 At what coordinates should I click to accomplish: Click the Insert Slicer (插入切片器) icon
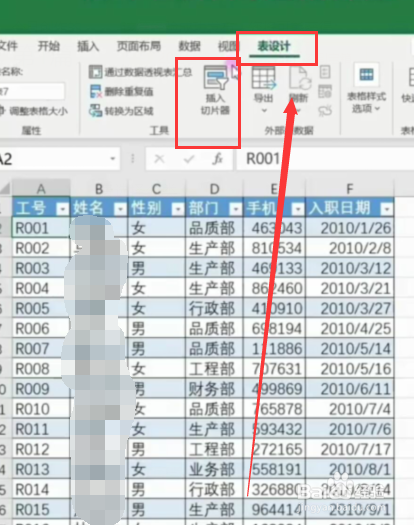coord(215,78)
